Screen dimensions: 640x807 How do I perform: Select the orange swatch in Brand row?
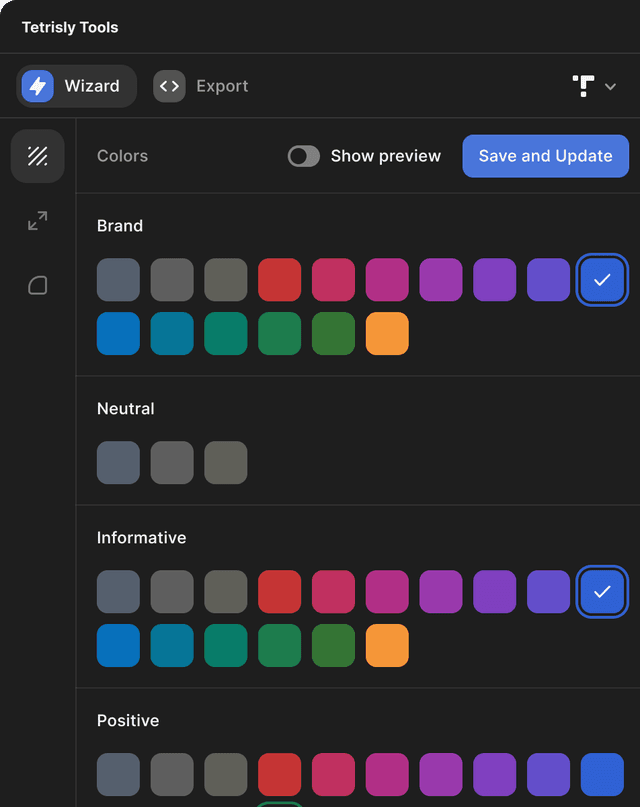387,333
